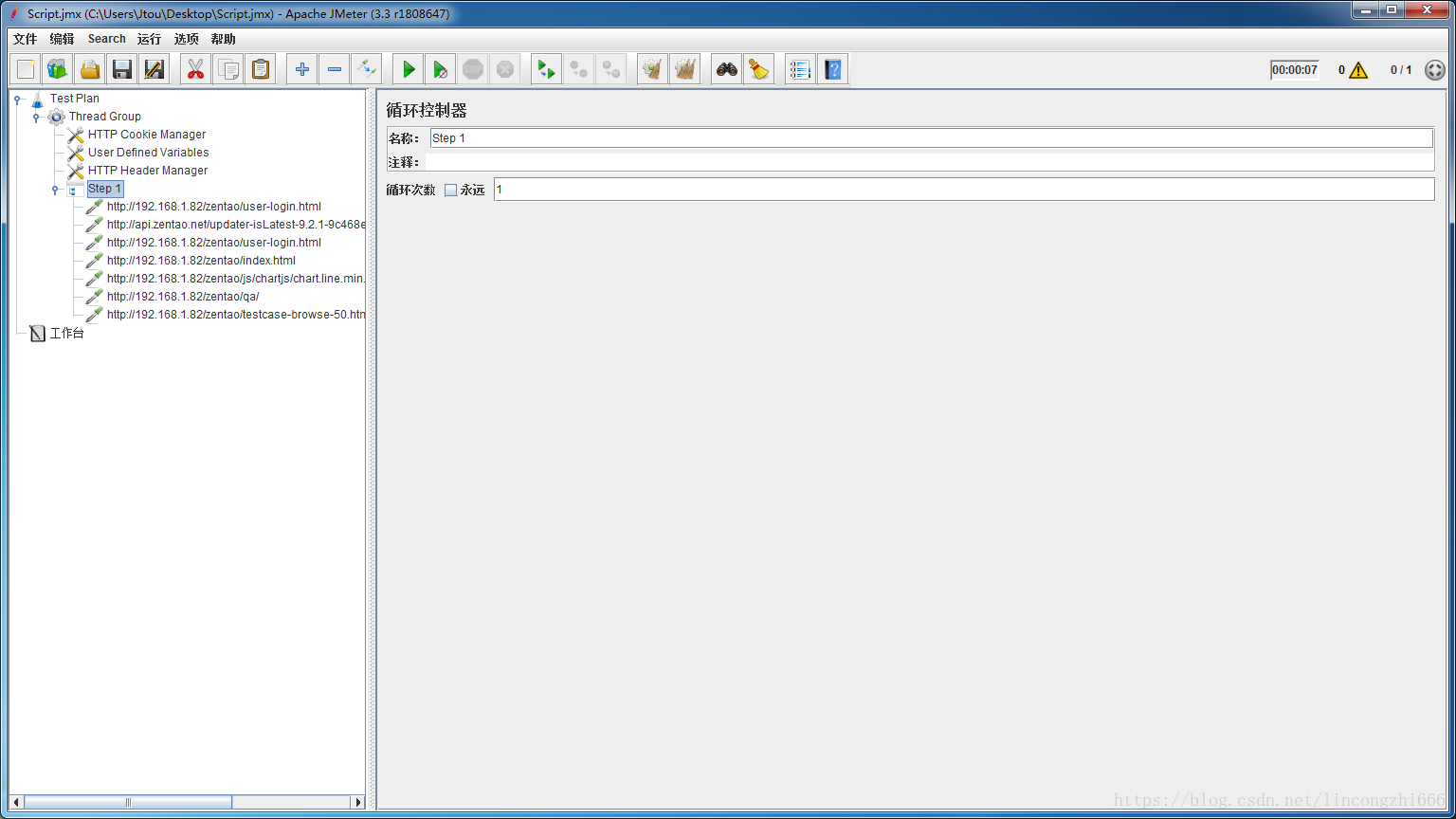Viewport: 1456px width, 819px height.
Task: Select the zentao/qa/ request
Action: click(x=183, y=297)
